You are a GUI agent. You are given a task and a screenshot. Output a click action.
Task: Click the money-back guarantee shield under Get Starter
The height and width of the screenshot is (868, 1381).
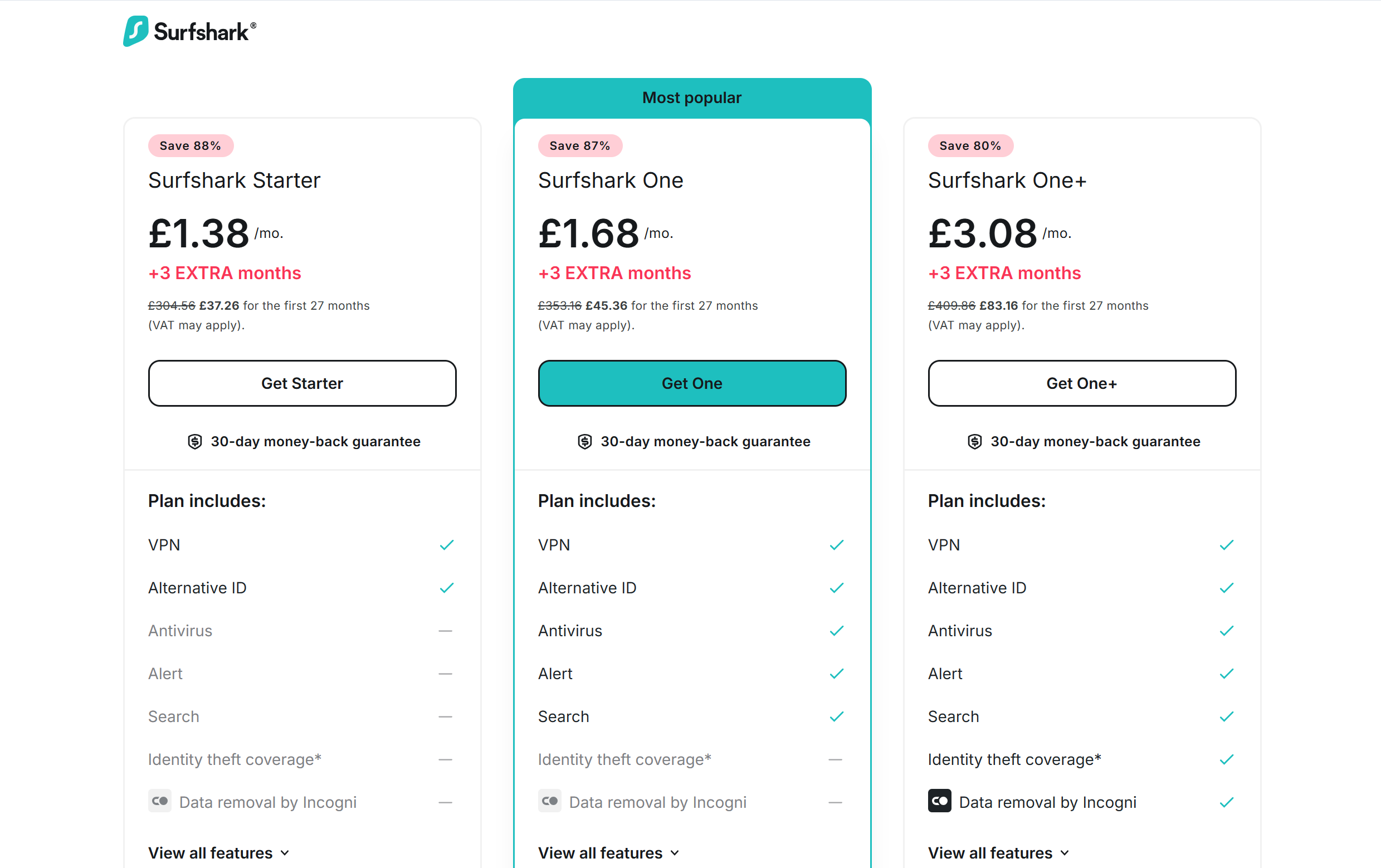point(195,441)
